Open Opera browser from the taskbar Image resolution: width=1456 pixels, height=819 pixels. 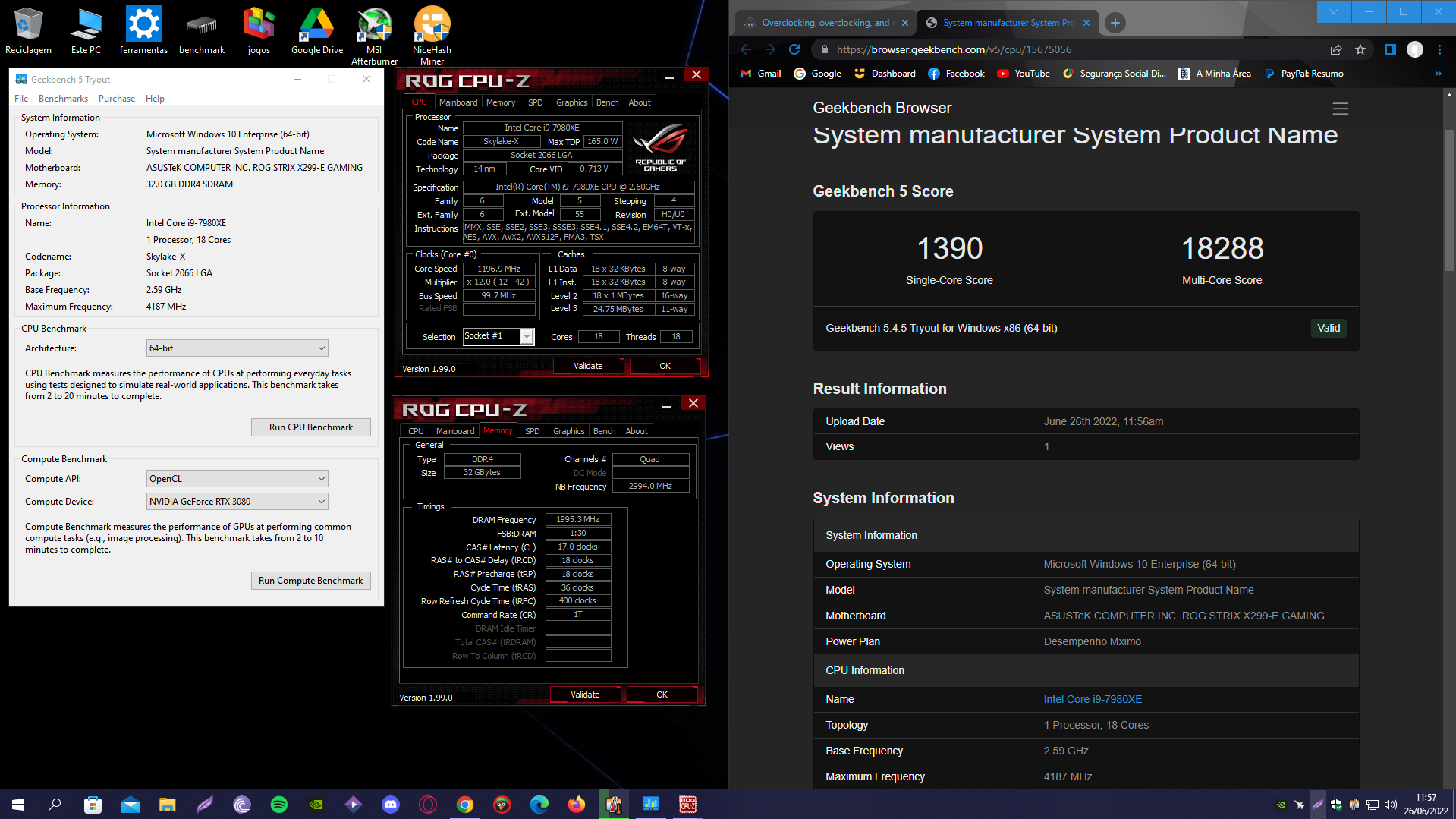coord(428,805)
